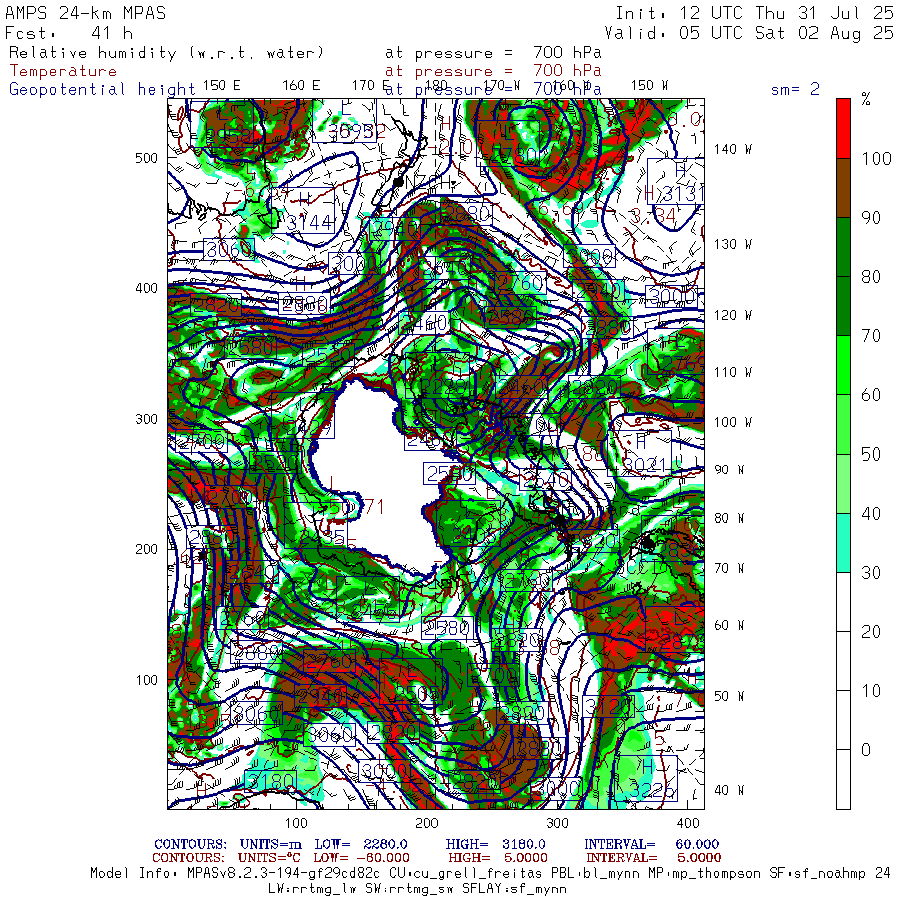900x900 pixels.
Task: Click the color bar tick label '0'
Action: pyautogui.click(x=866, y=750)
